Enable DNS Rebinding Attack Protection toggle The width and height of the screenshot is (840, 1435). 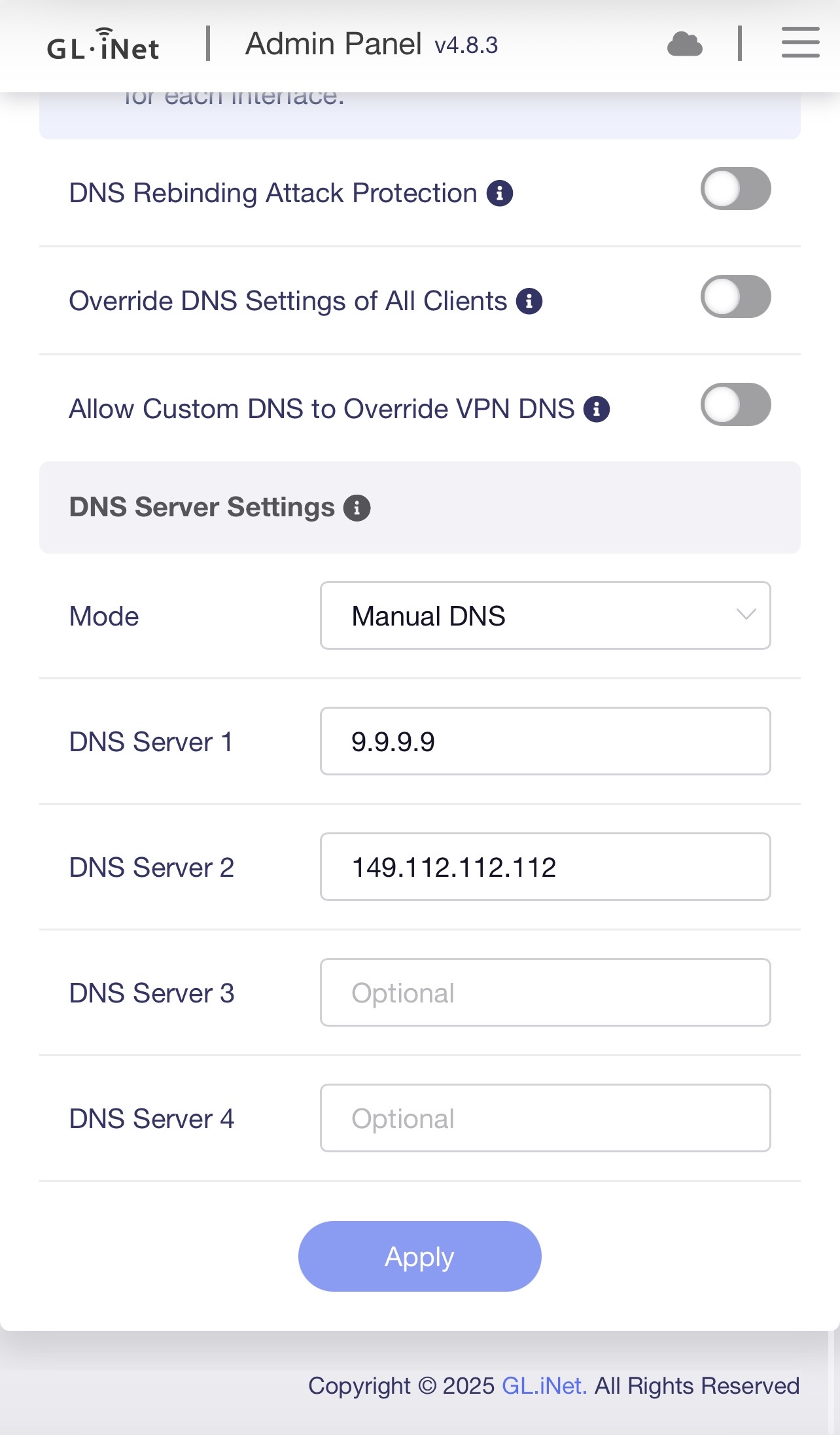735,189
